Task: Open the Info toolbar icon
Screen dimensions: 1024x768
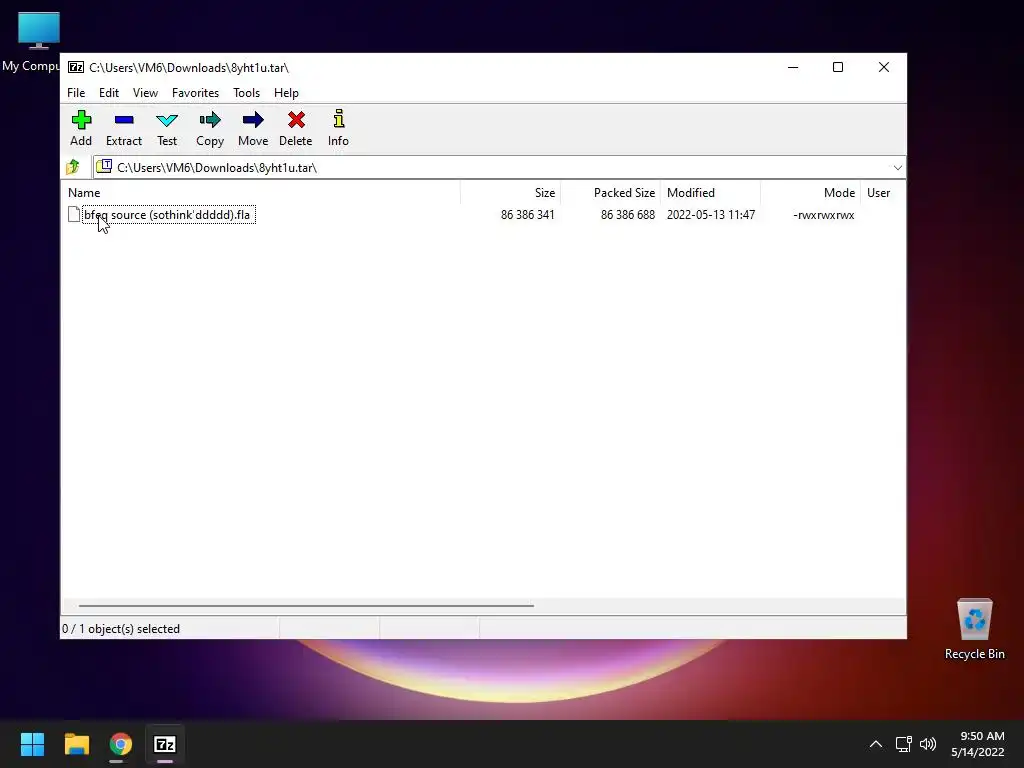Action: (x=338, y=128)
